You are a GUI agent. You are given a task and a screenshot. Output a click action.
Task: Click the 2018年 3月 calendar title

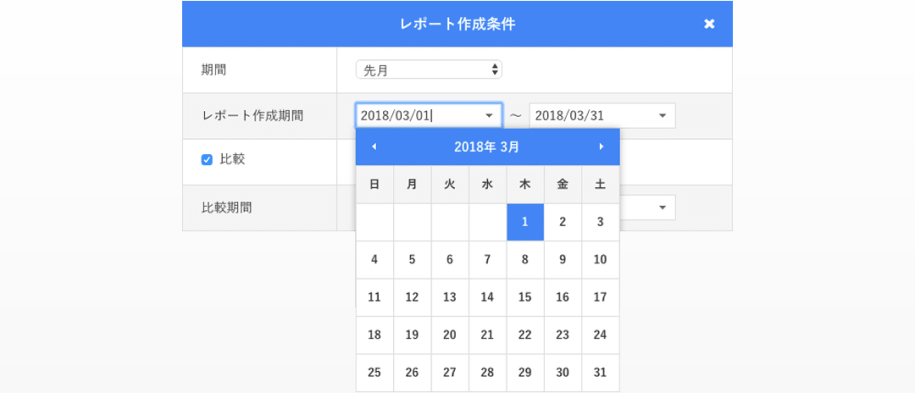pos(487,147)
